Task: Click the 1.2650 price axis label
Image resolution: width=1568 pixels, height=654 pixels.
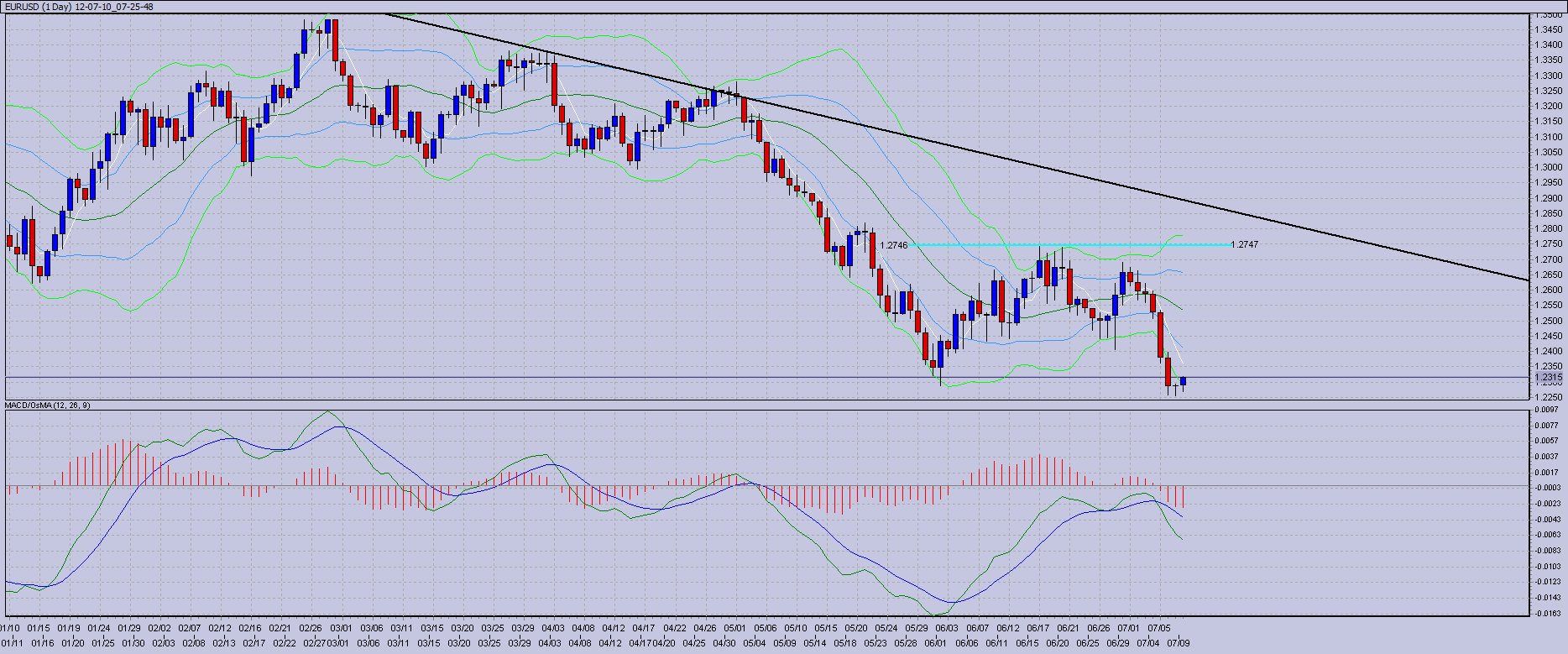Action: (1549, 275)
